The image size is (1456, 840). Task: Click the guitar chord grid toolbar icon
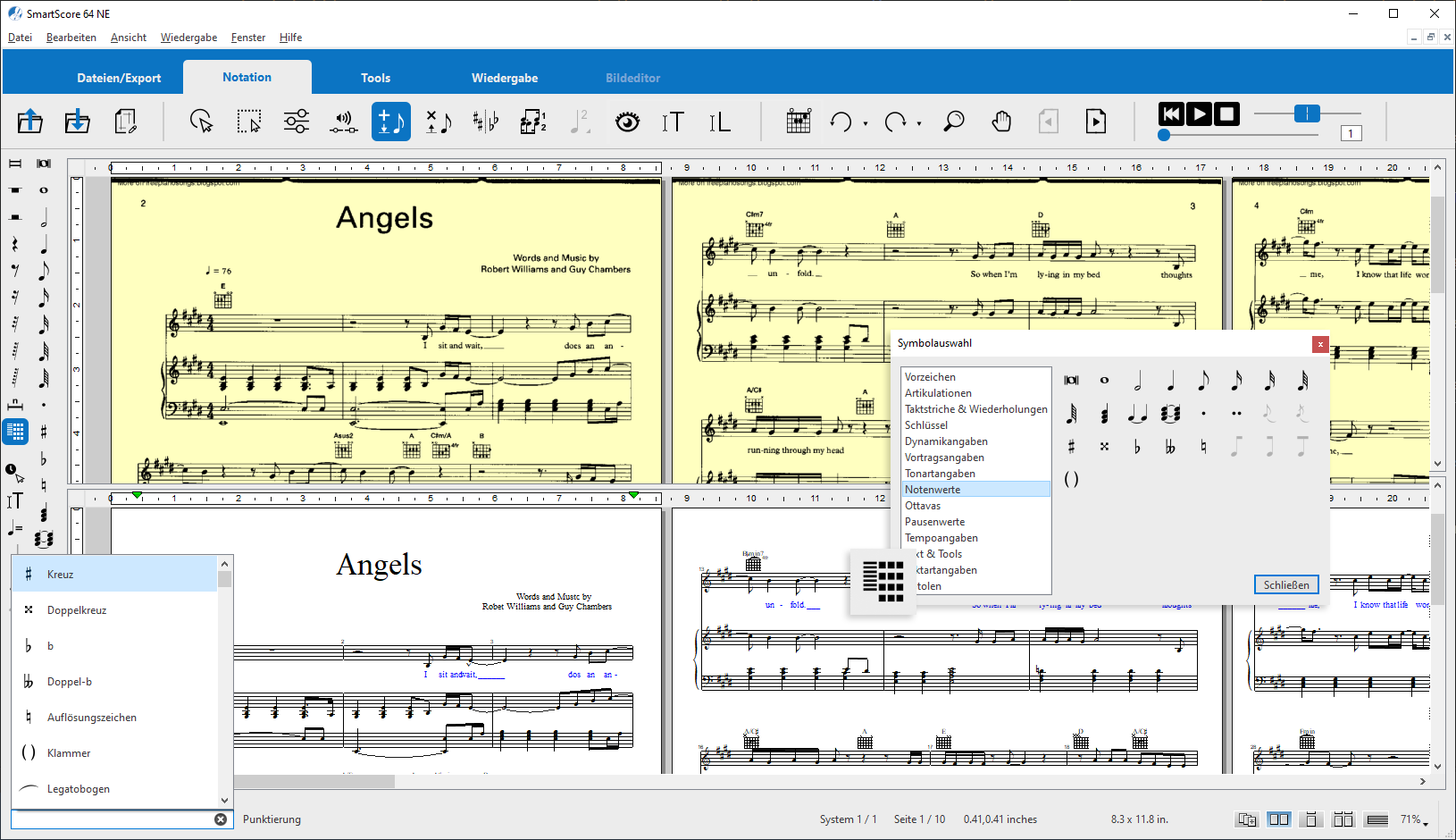point(798,121)
